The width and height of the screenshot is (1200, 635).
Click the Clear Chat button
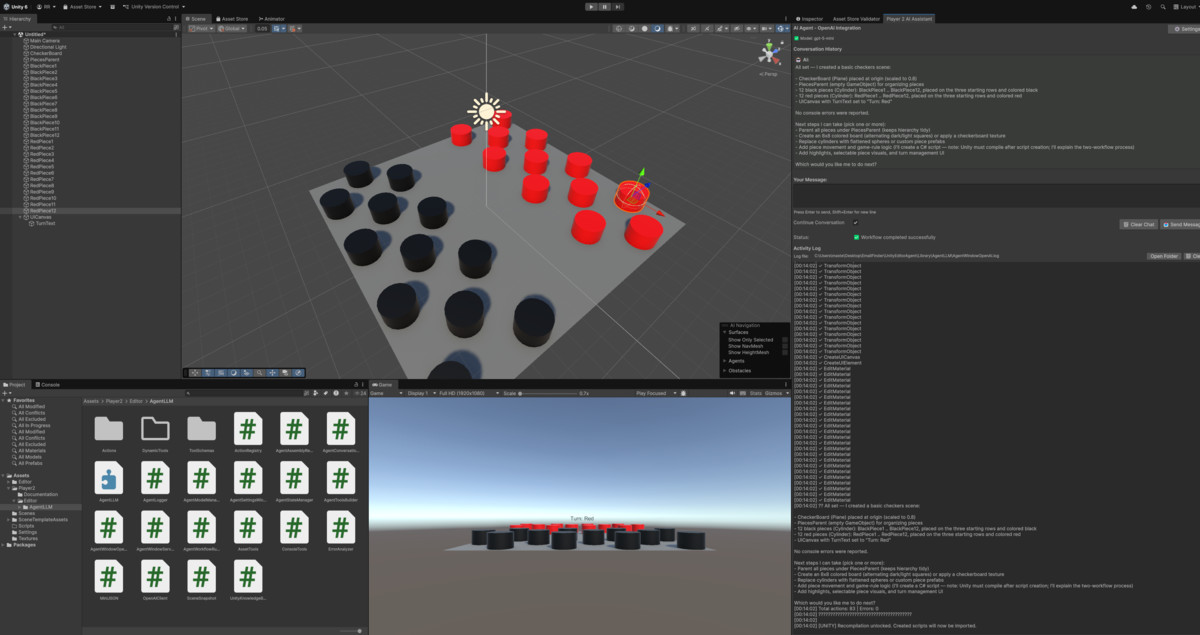point(1139,224)
